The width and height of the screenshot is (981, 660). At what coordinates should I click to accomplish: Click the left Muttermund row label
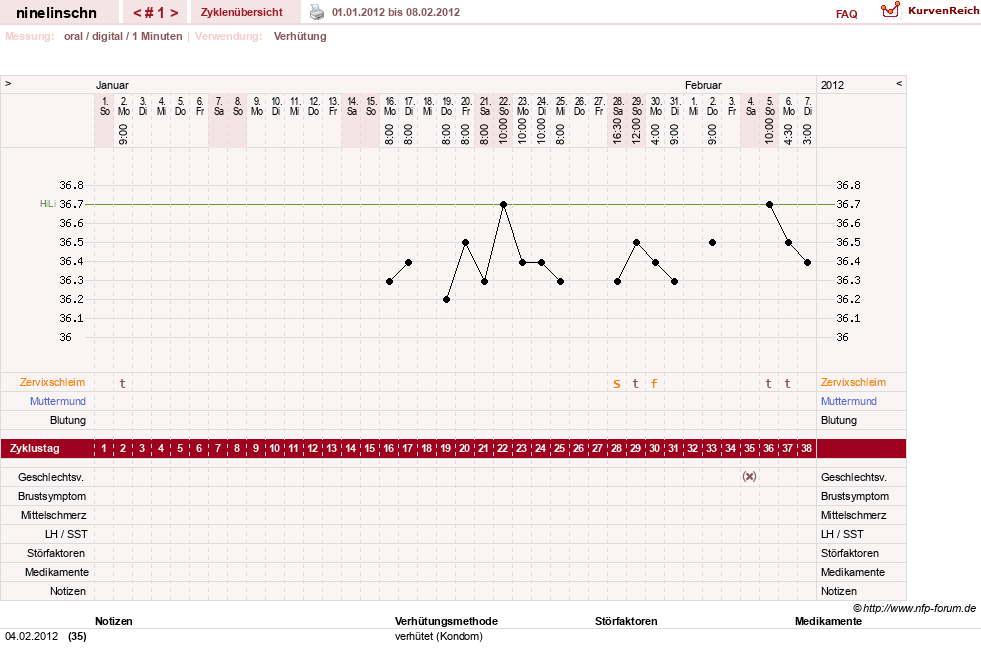[58, 401]
